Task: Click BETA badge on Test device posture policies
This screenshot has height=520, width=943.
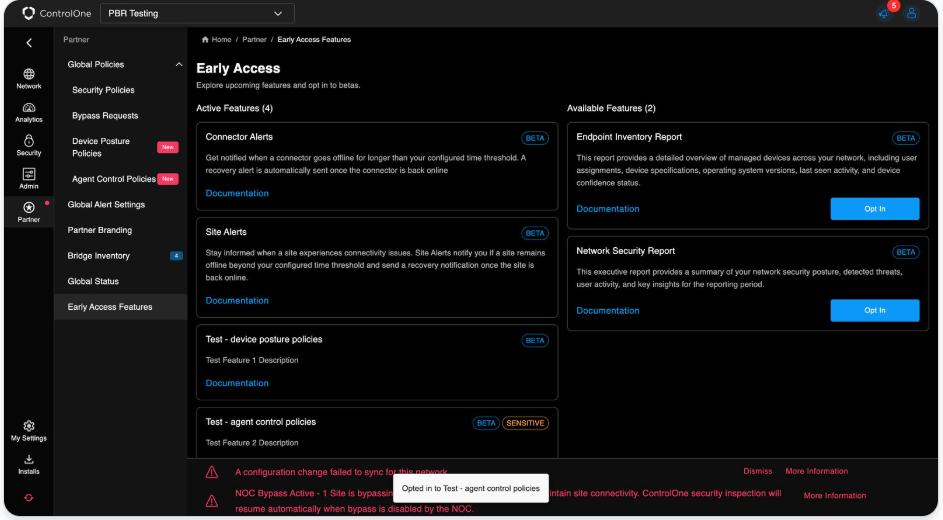Action: click(535, 340)
